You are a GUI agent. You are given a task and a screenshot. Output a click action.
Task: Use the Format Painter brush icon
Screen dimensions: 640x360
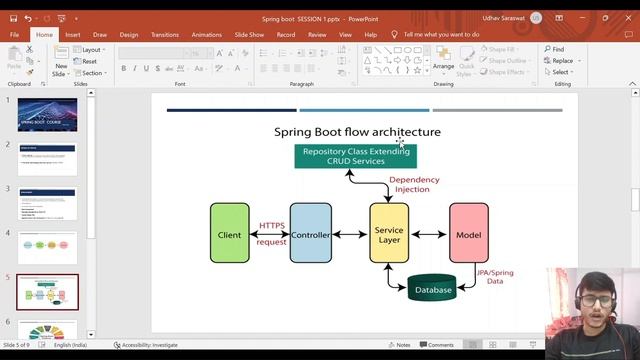point(29,72)
